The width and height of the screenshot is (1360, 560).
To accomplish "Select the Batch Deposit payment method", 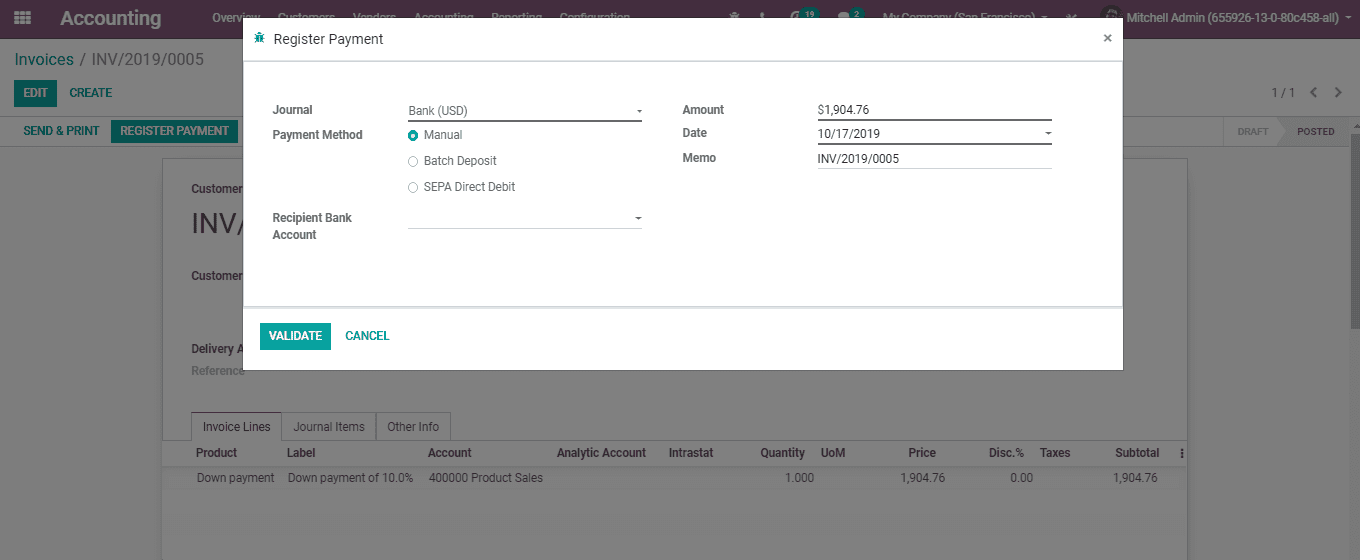I will click(413, 161).
